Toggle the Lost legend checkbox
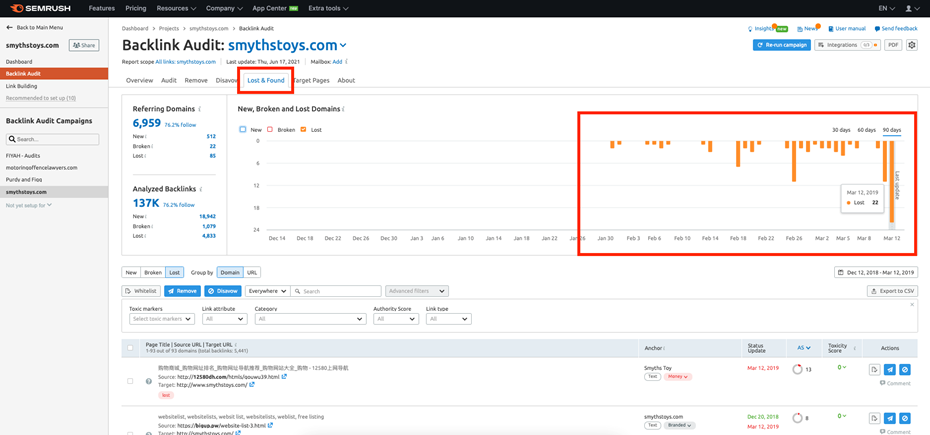The image size is (930, 435). pos(304,129)
